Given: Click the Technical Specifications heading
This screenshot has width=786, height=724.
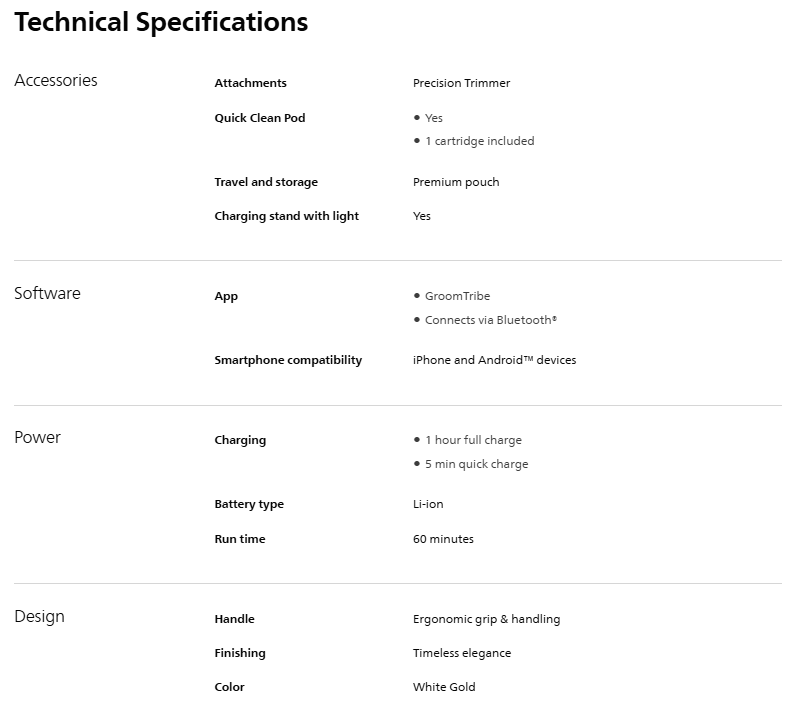Looking at the screenshot, I should point(161,22).
